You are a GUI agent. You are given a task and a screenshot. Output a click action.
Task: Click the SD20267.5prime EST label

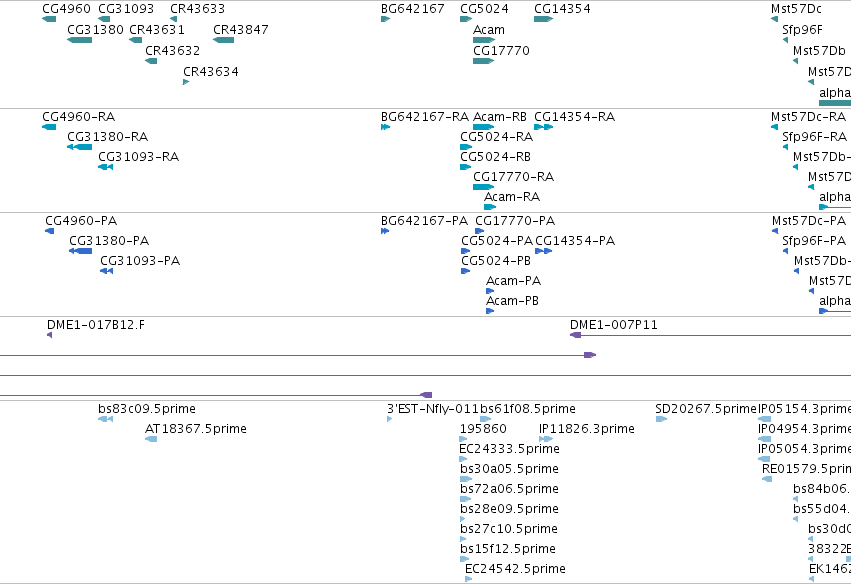(x=706, y=409)
